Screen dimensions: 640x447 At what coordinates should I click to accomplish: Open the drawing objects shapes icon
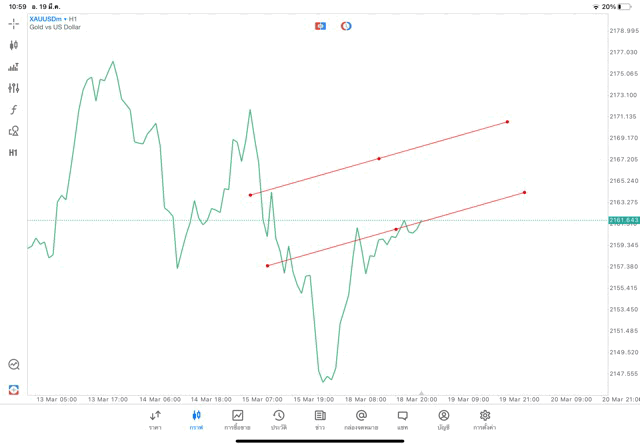(13, 131)
